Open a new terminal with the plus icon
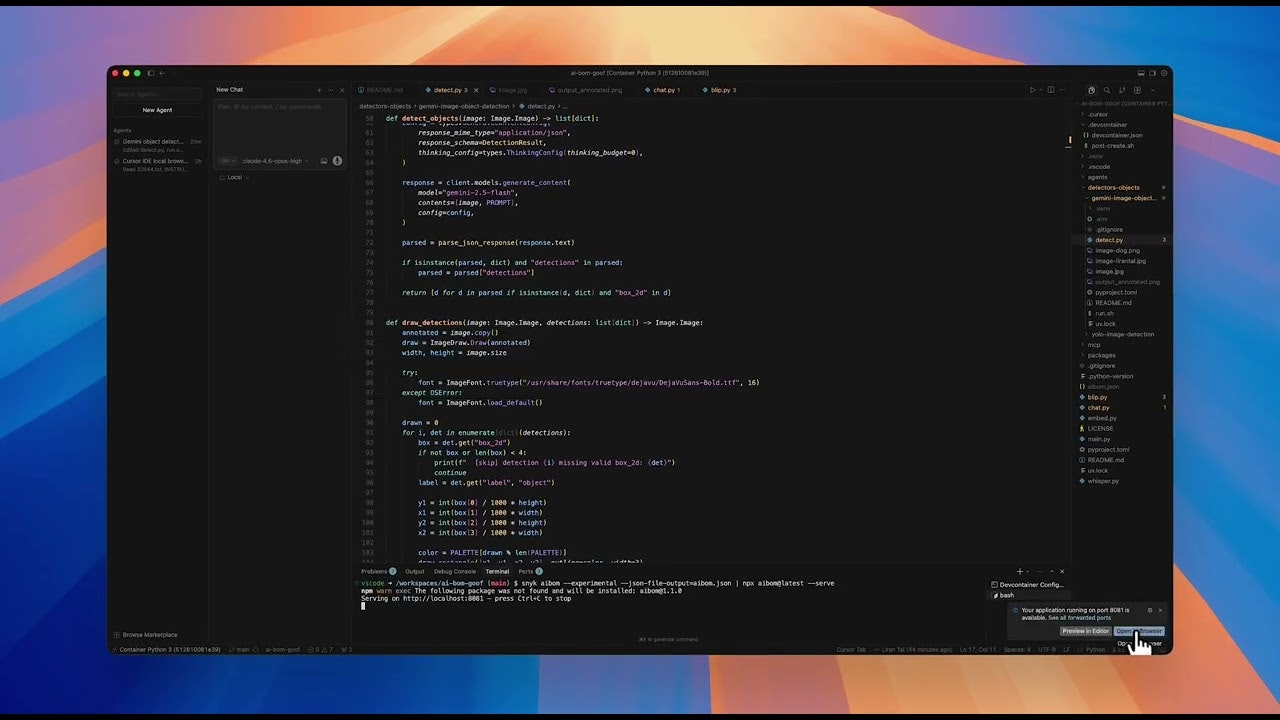Viewport: 1280px width, 720px height. 1019,571
